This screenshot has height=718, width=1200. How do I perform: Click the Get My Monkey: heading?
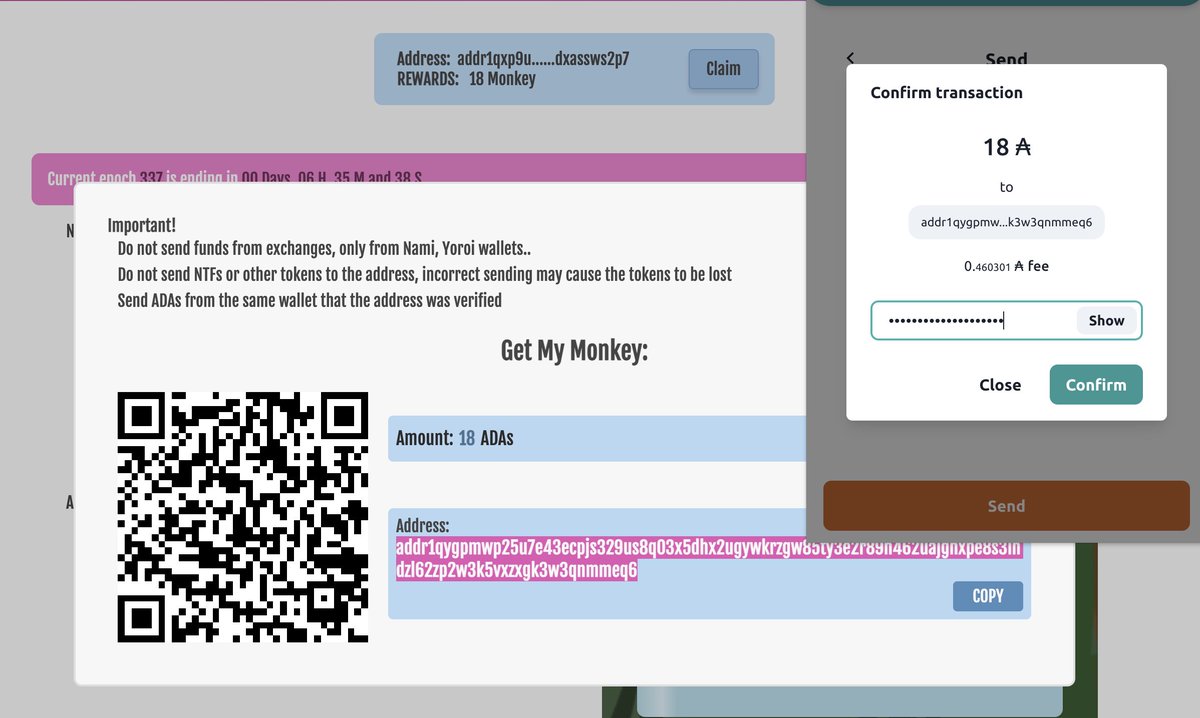(574, 351)
